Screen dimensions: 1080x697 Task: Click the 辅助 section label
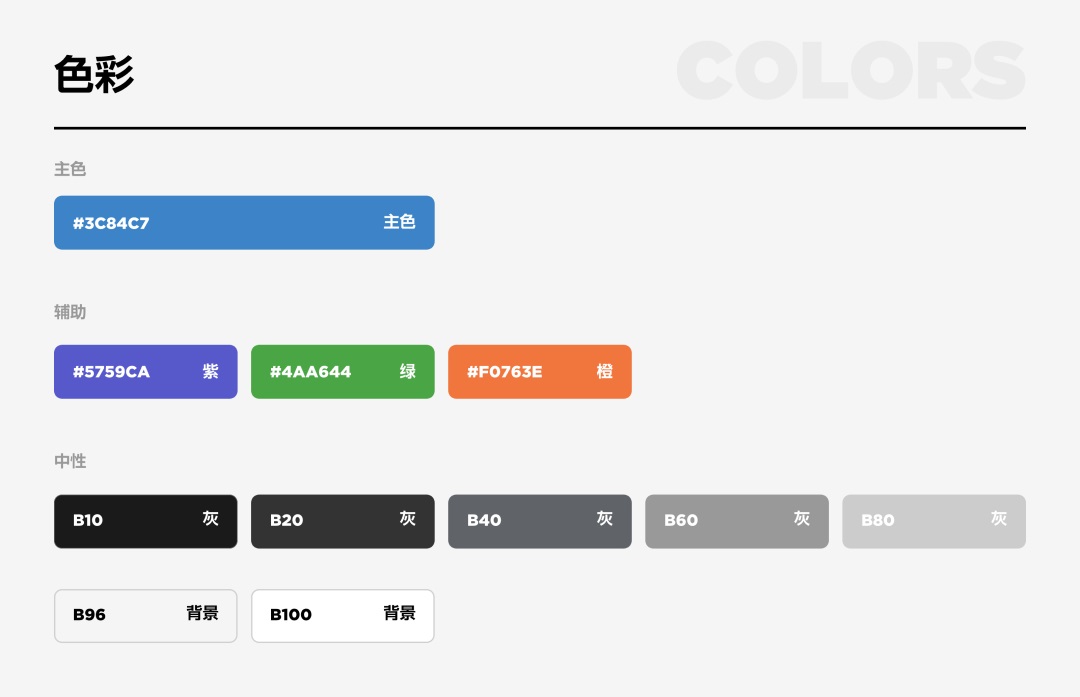tap(70, 312)
